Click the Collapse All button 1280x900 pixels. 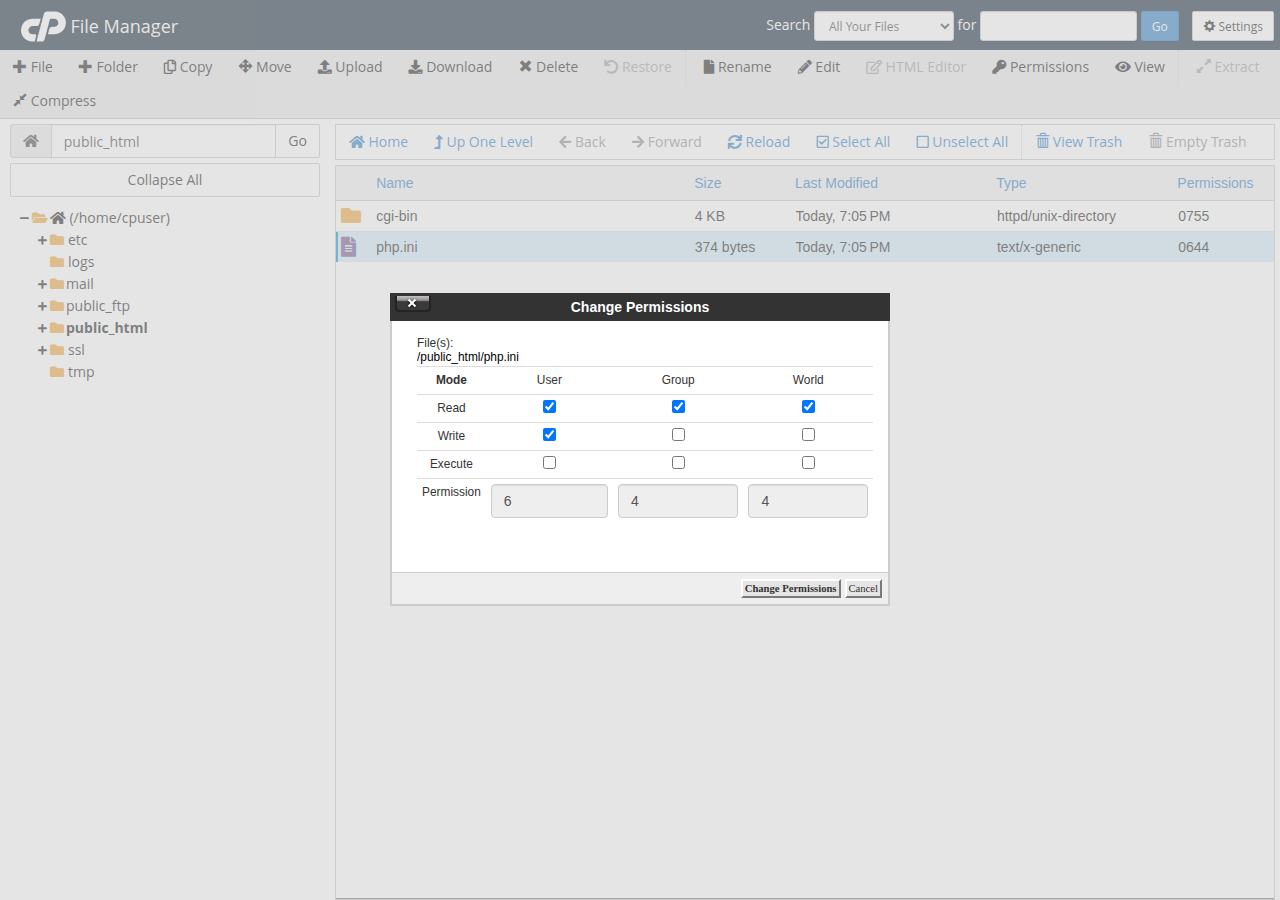(165, 180)
